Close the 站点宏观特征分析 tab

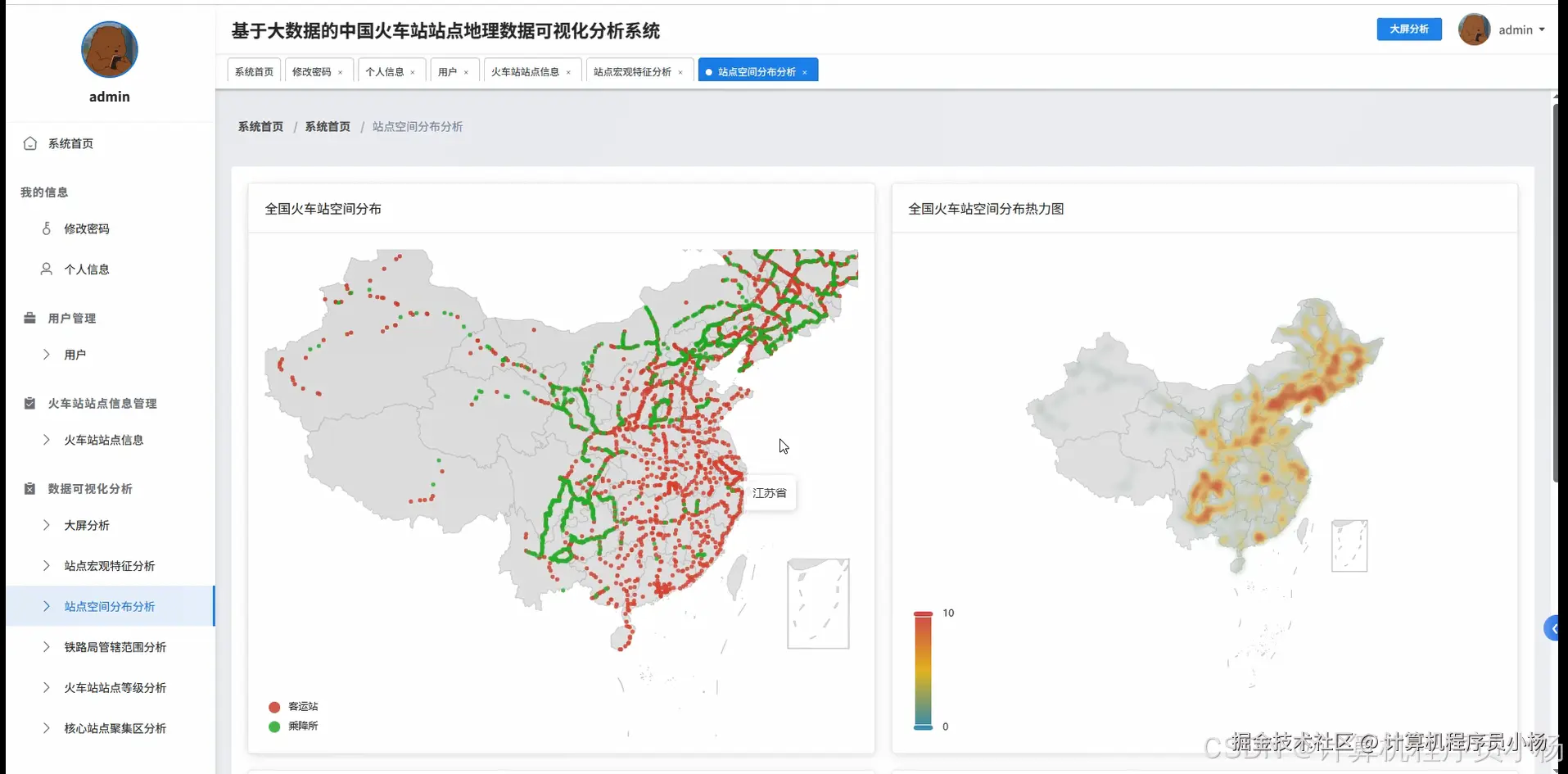680,72
